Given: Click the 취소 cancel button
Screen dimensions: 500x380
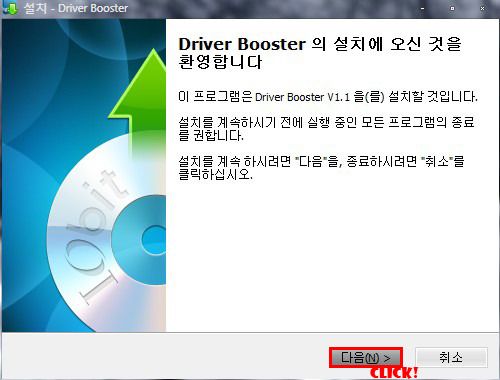Looking at the screenshot, I should (x=451, y=358).
